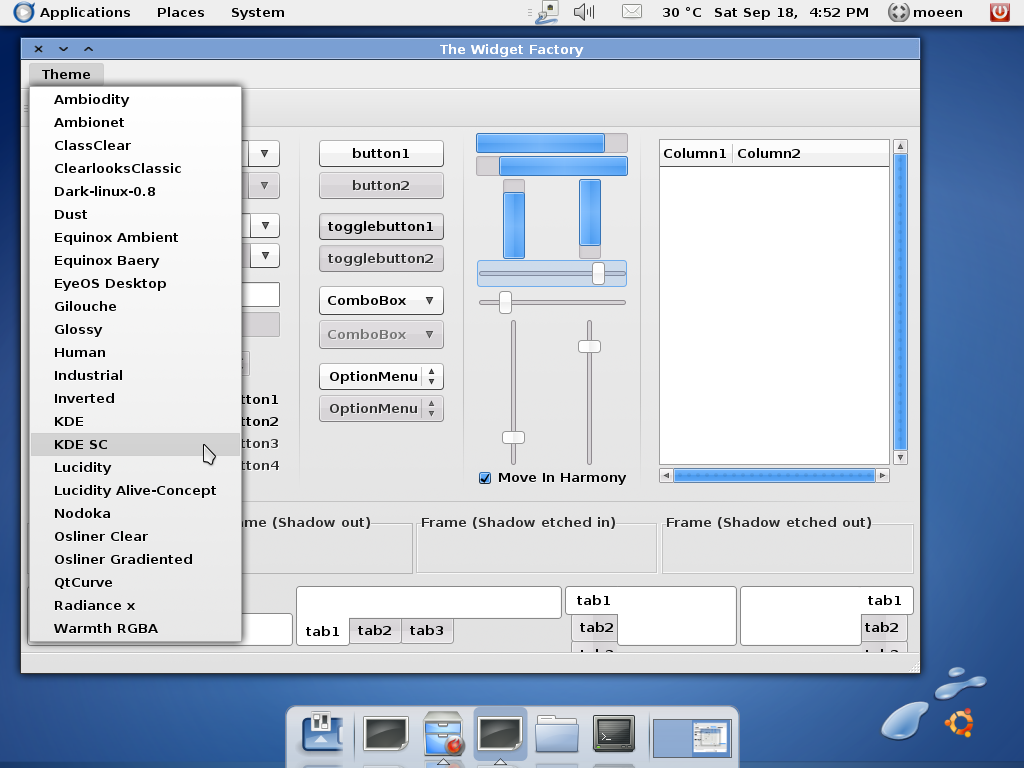Click the date and time display
The image size is (1024, 768).
[x=792, y=12]
